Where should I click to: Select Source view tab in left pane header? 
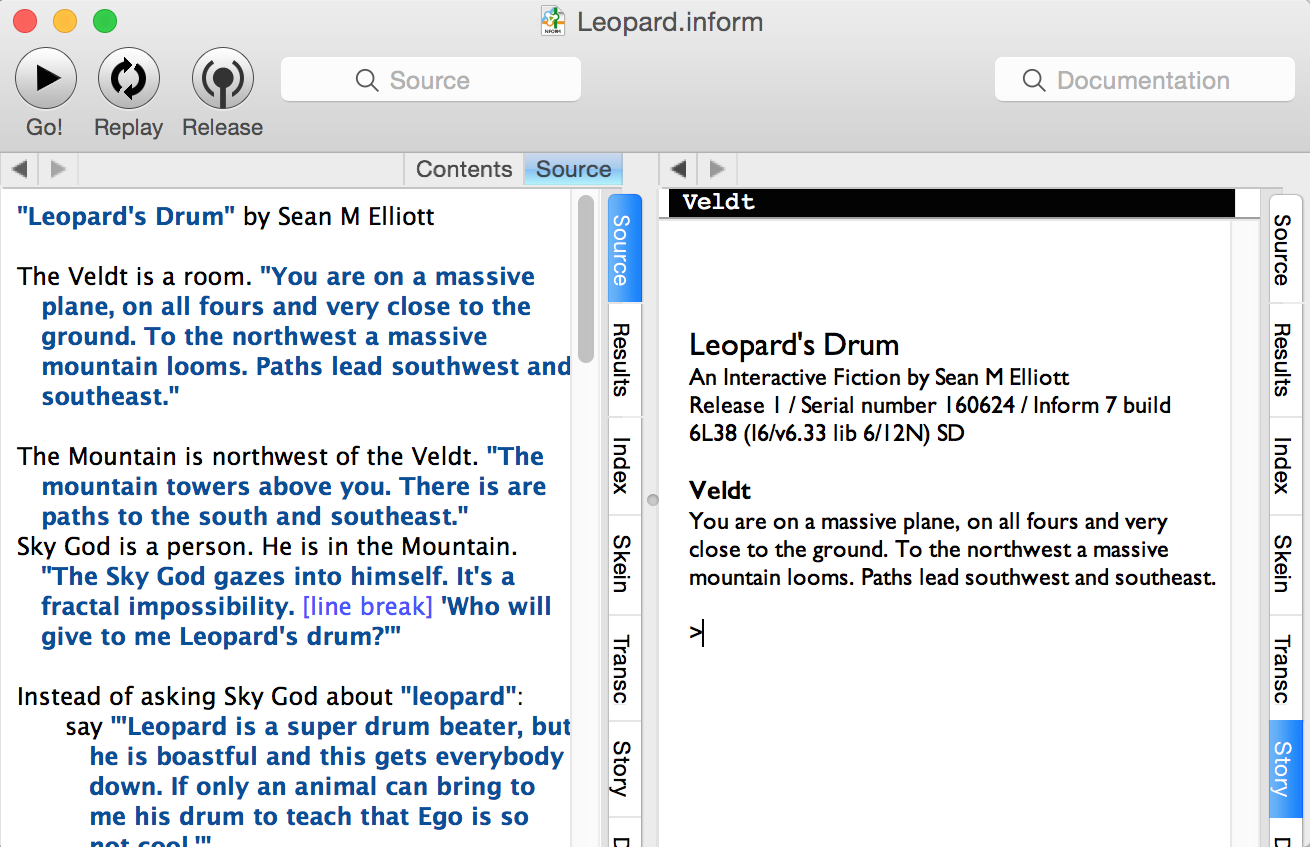pyautogui.click(x=574, y=169)
